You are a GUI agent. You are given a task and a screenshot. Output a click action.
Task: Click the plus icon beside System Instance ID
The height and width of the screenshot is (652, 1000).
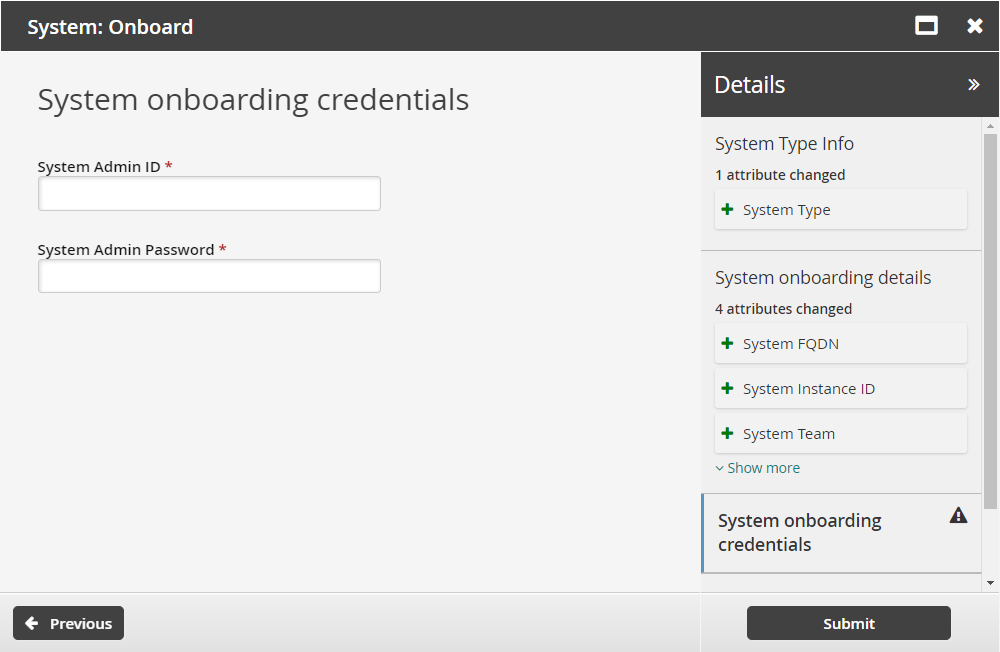[728, 389]
